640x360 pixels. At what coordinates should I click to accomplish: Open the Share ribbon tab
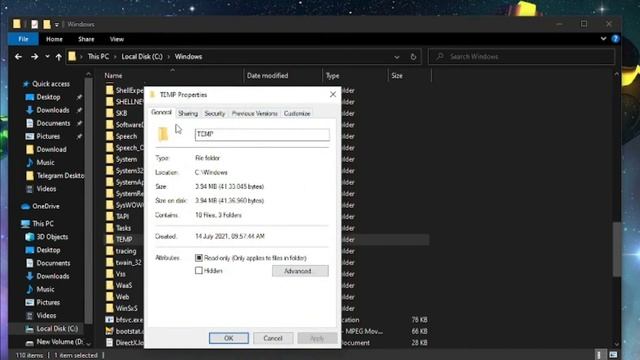pyautogui.click(x=86, y=39)
